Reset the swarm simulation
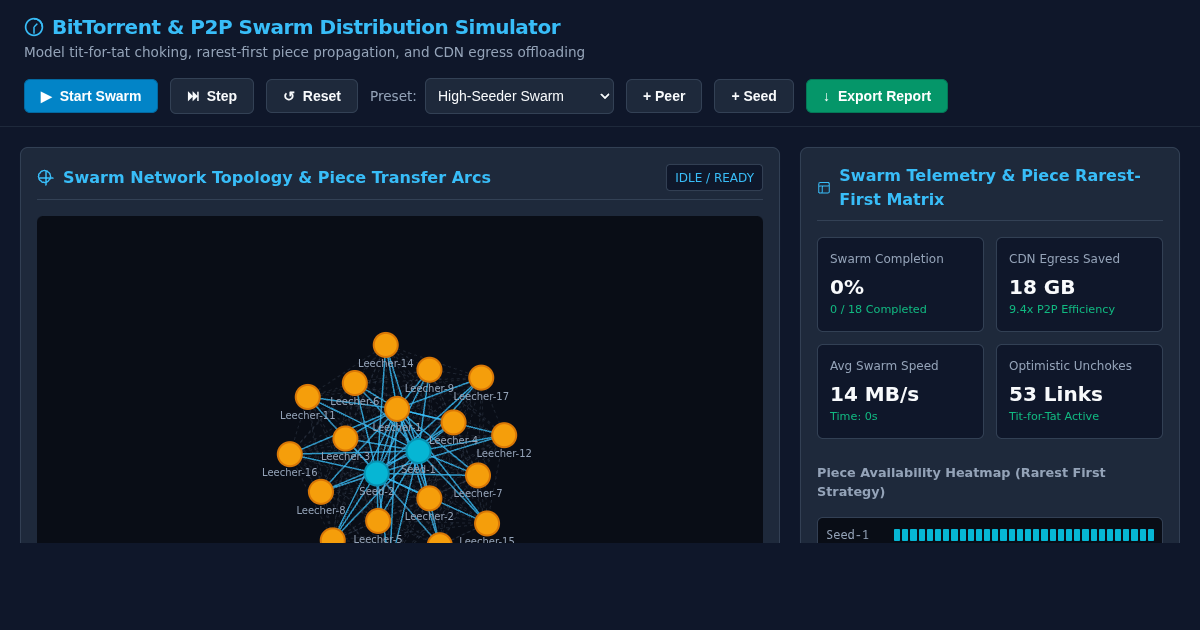 (312, 96)
